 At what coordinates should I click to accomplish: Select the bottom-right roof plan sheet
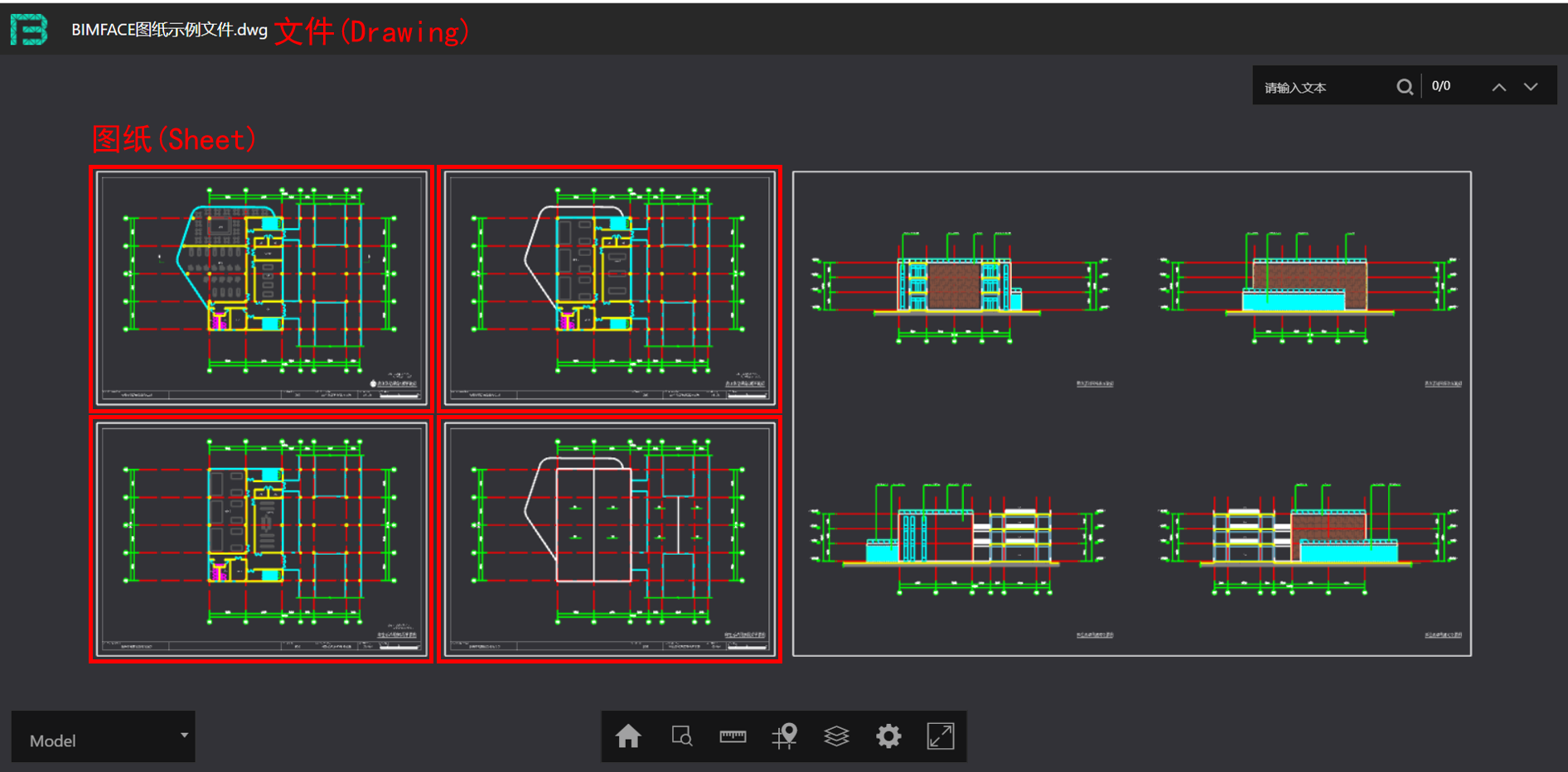point(609,539)
